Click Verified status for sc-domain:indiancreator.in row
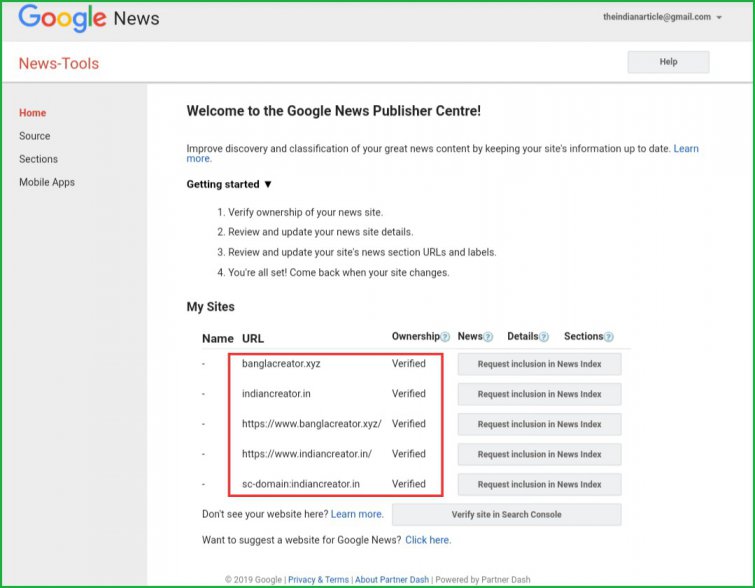755x588 pixels. [409, 484]
